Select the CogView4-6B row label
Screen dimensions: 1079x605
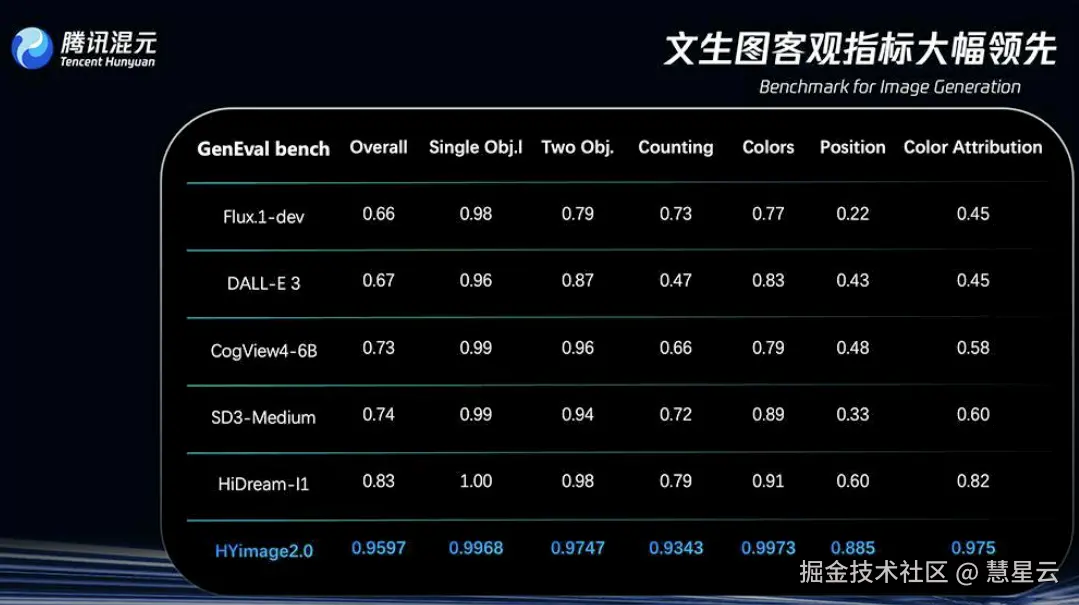click(264, 351)
